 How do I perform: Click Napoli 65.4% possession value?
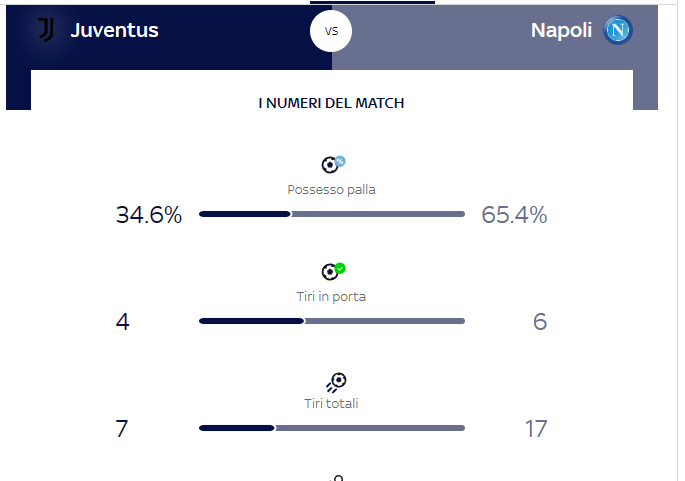[514, 215]
